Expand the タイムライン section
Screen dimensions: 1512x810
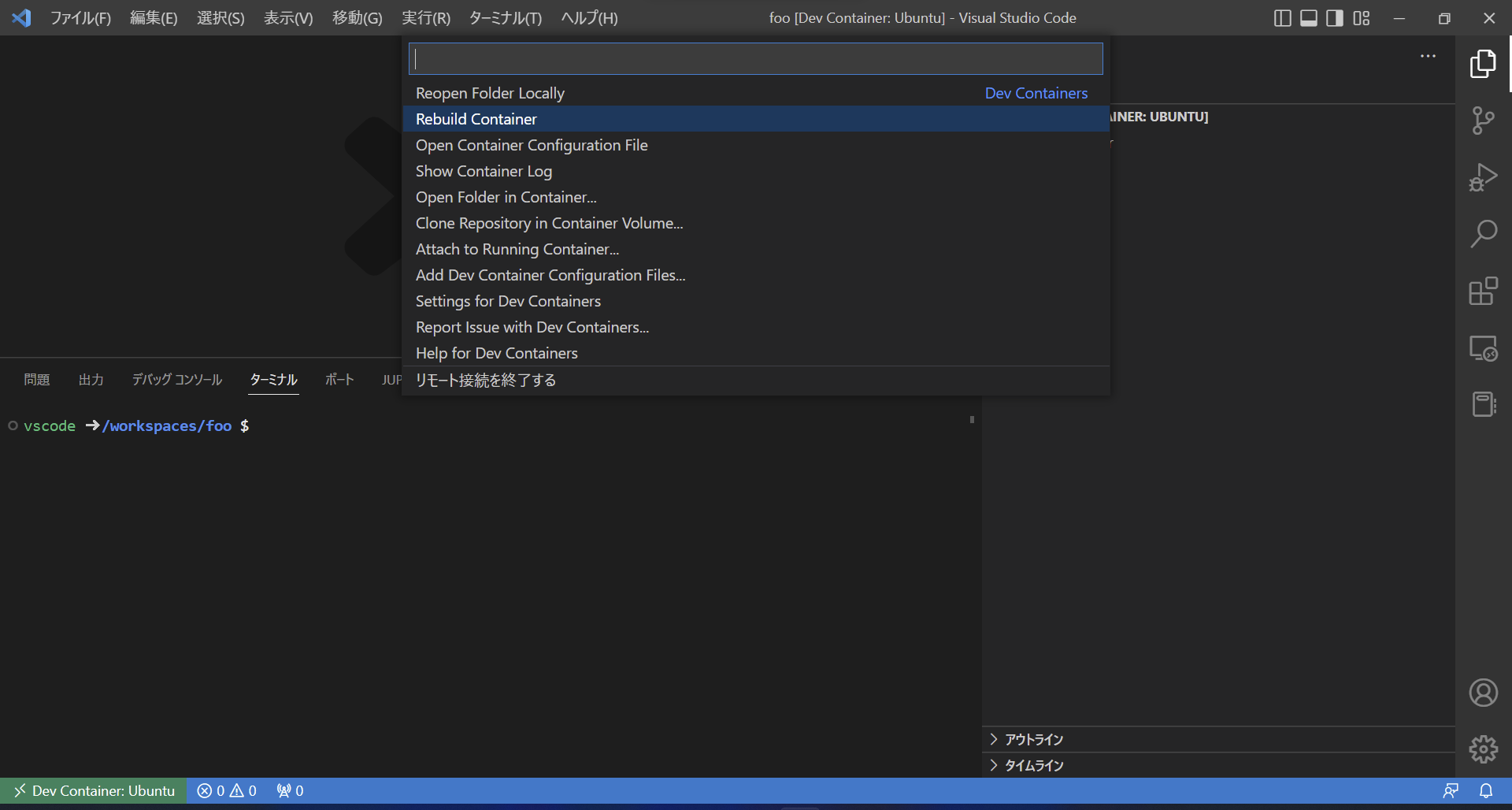(x=1218, y=765)
